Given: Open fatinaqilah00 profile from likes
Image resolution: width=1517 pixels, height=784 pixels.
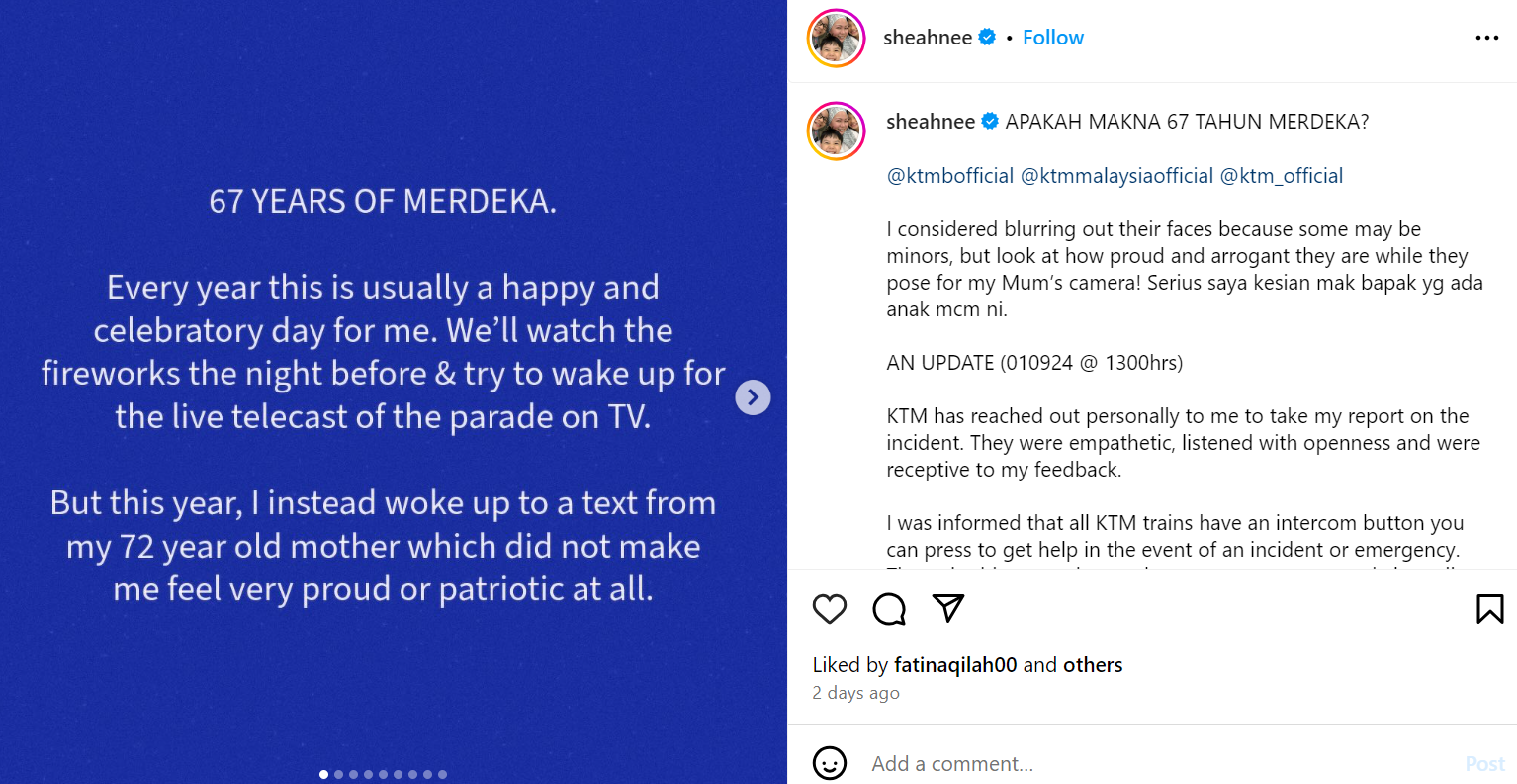Looking at the screenshot, I should 954,665.
